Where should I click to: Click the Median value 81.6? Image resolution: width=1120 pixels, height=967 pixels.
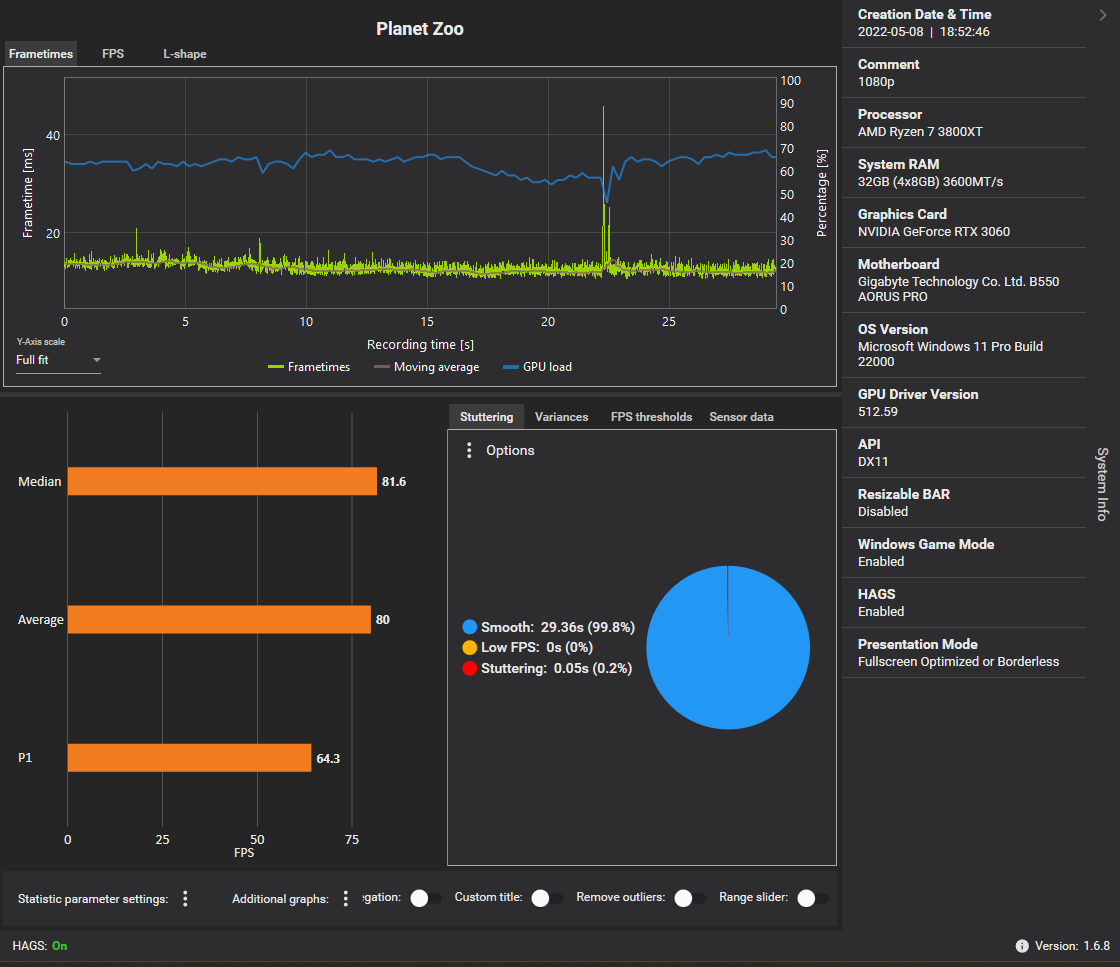point(394,482)
